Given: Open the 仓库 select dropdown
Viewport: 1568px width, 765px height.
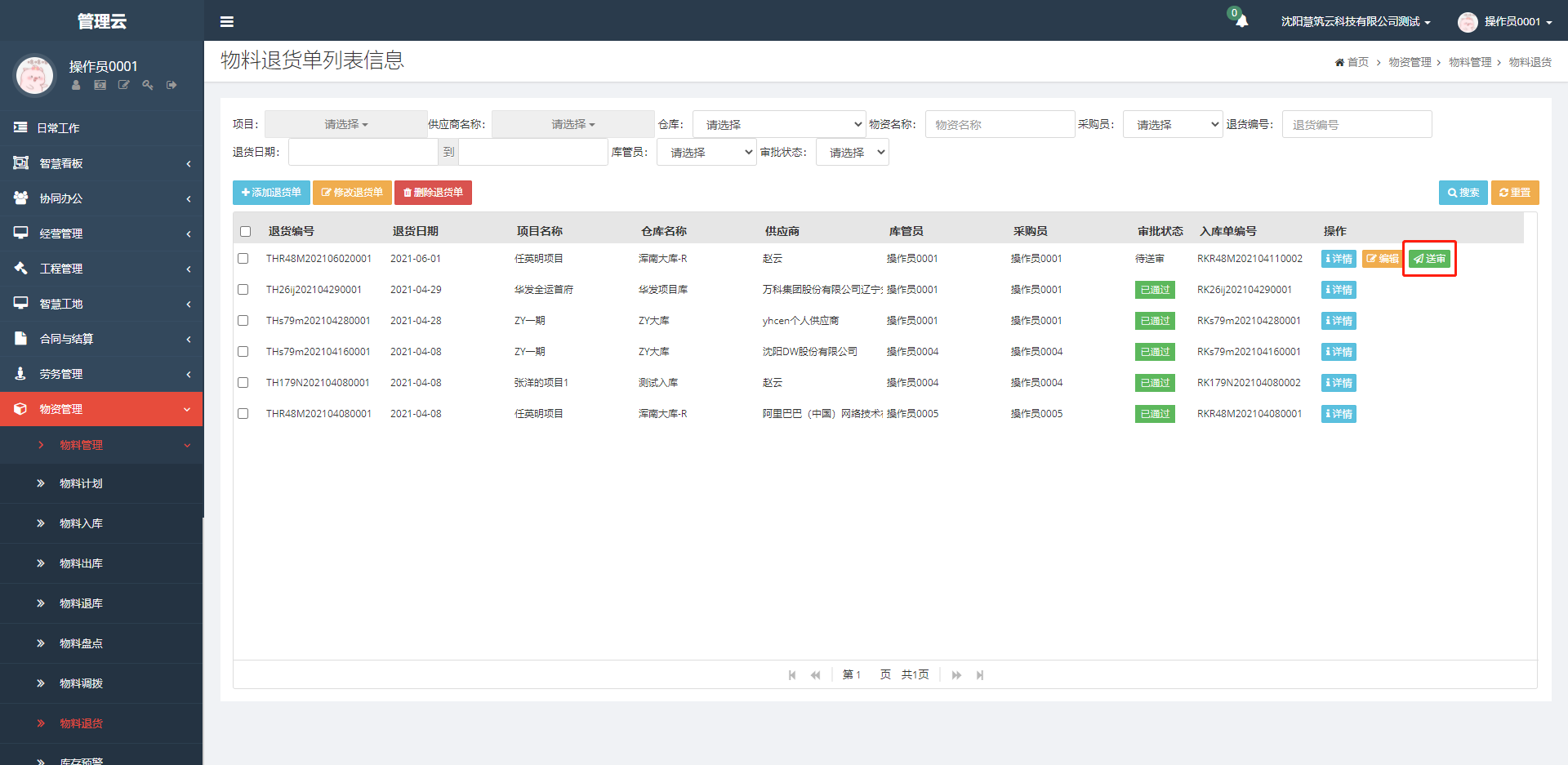Looking at the screenshot, I should click(x=779, y=124).
